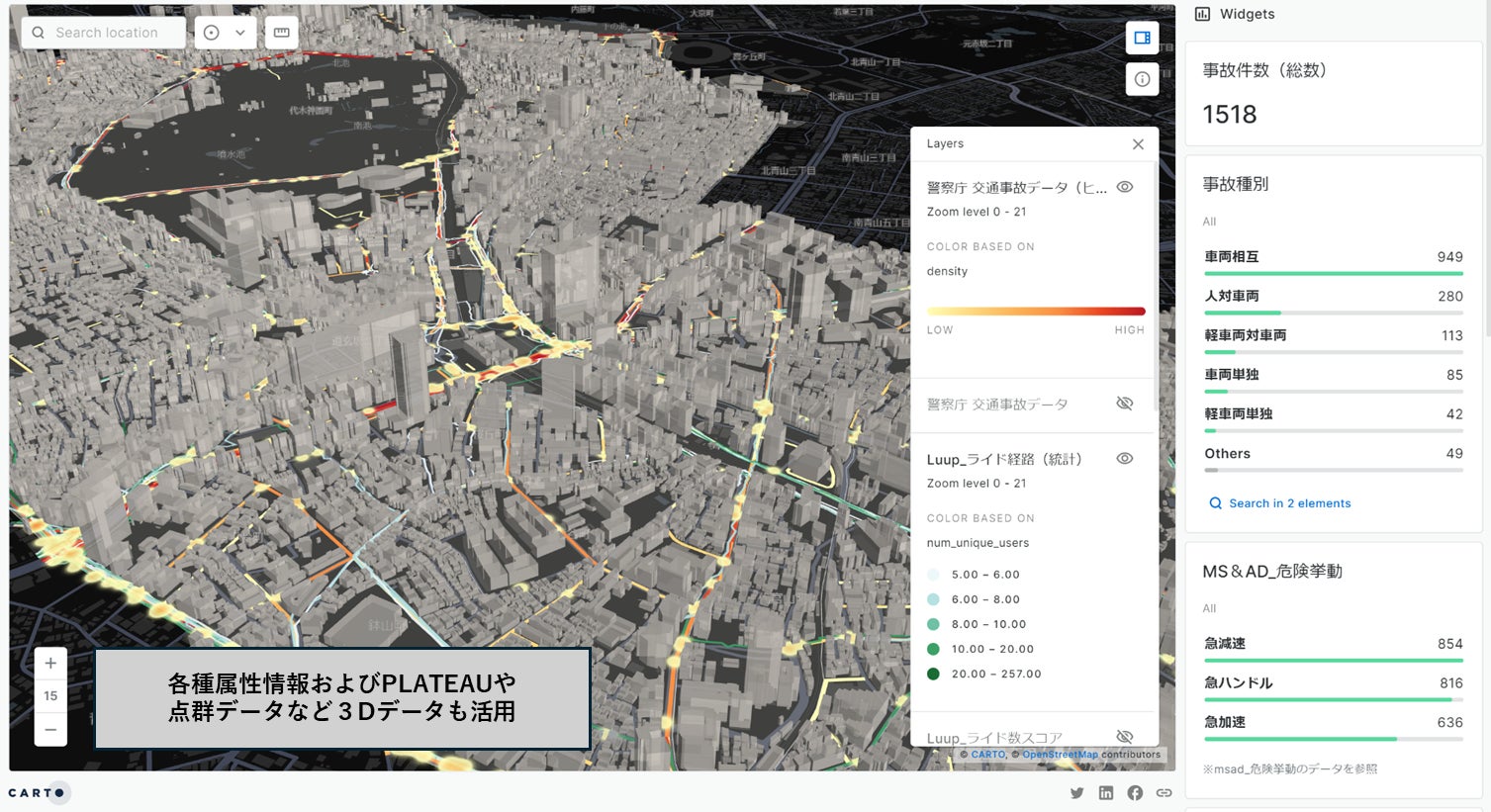Click the Widgets panel icon

[1203, 14]
